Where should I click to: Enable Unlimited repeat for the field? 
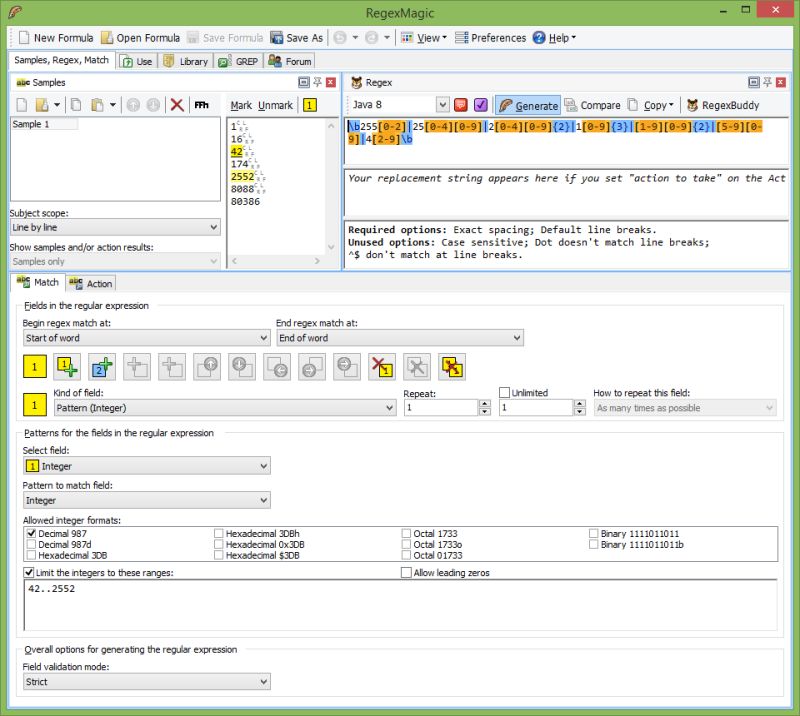505,394
